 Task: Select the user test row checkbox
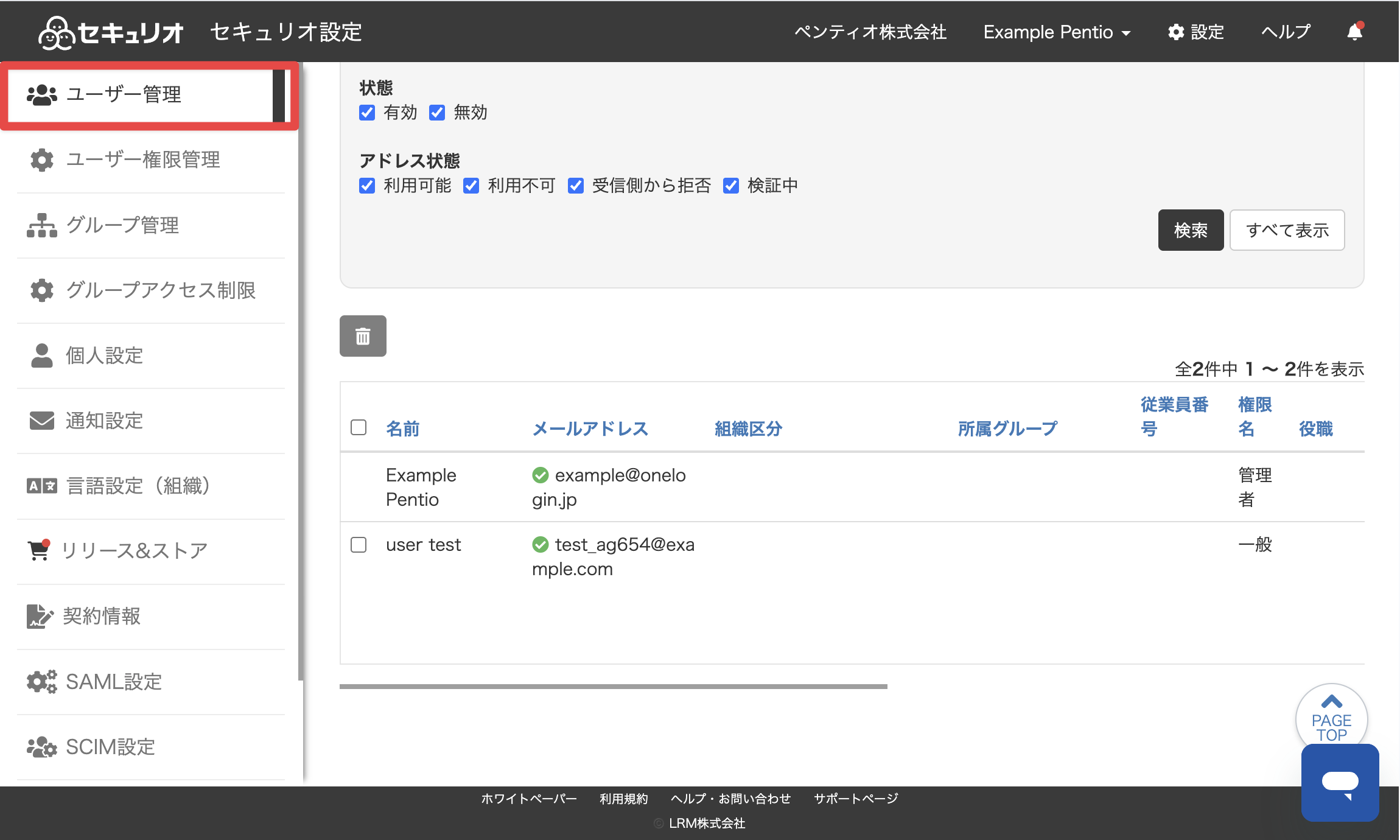(x=359, y=544)
